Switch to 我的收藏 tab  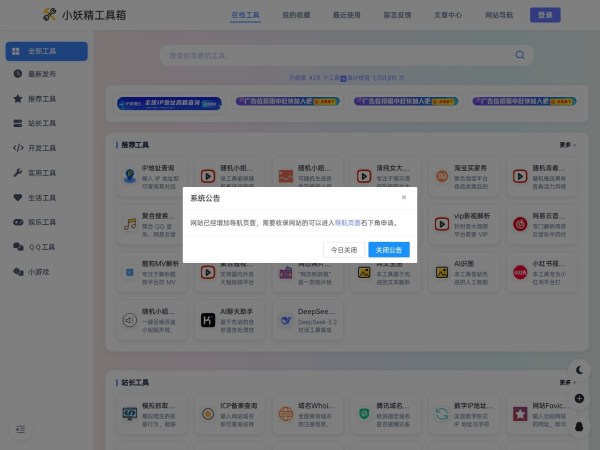tap(296, 15)
